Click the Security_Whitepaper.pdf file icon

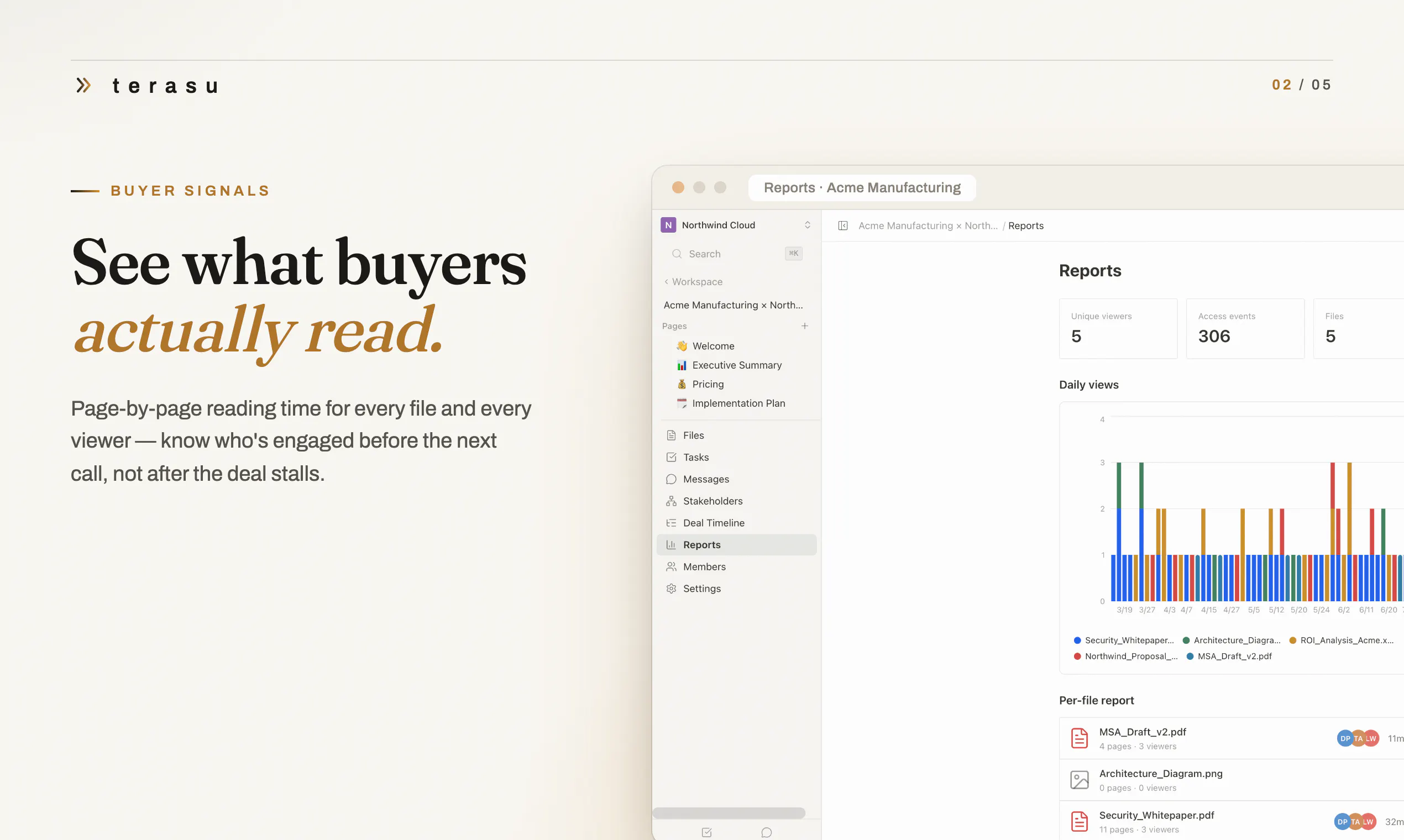click(1079, 821)
